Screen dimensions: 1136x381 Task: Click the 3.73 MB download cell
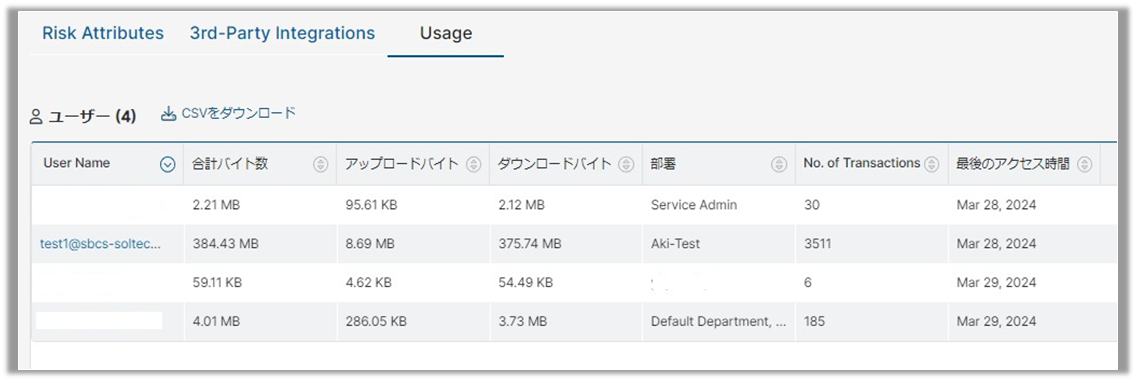(566, 321)
